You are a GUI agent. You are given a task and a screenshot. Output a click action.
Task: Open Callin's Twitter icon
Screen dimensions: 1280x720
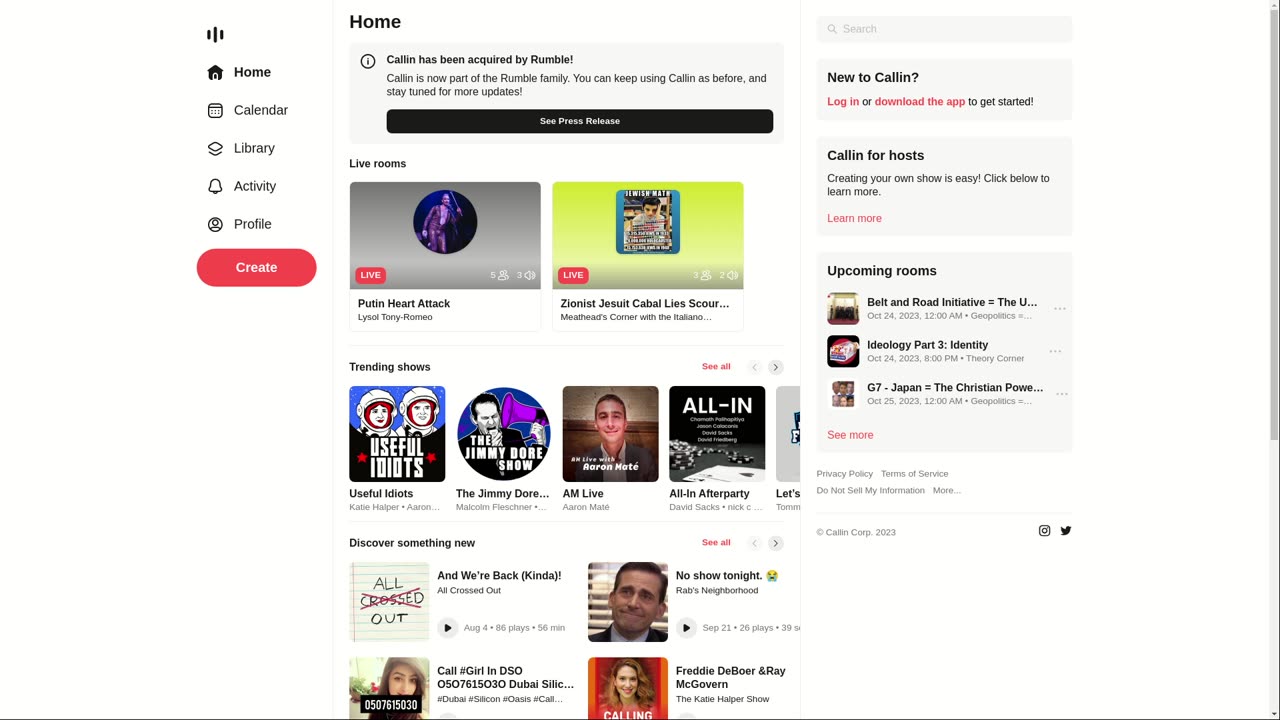tap(1066, 531)
